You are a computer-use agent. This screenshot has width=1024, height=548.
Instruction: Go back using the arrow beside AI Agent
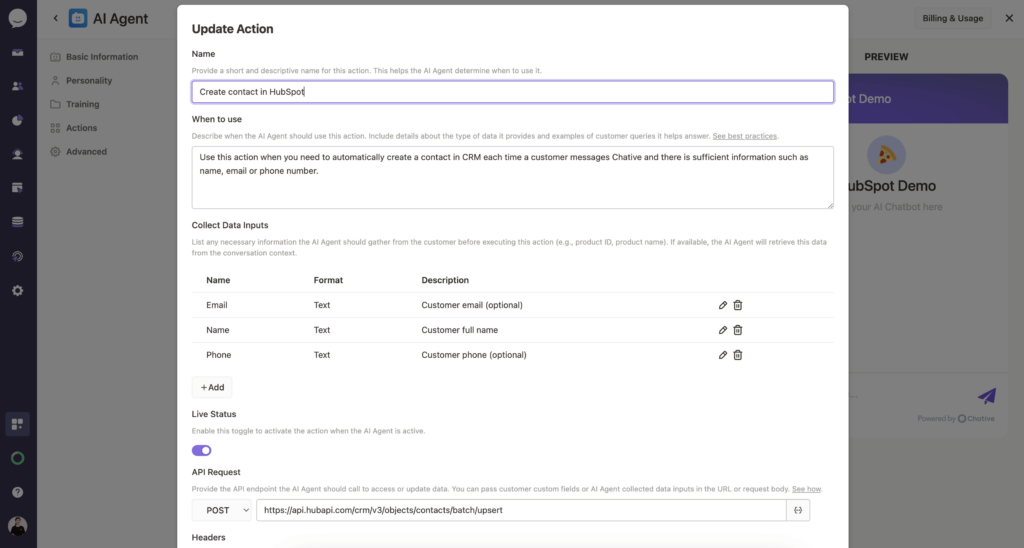(x=56, y=18)
